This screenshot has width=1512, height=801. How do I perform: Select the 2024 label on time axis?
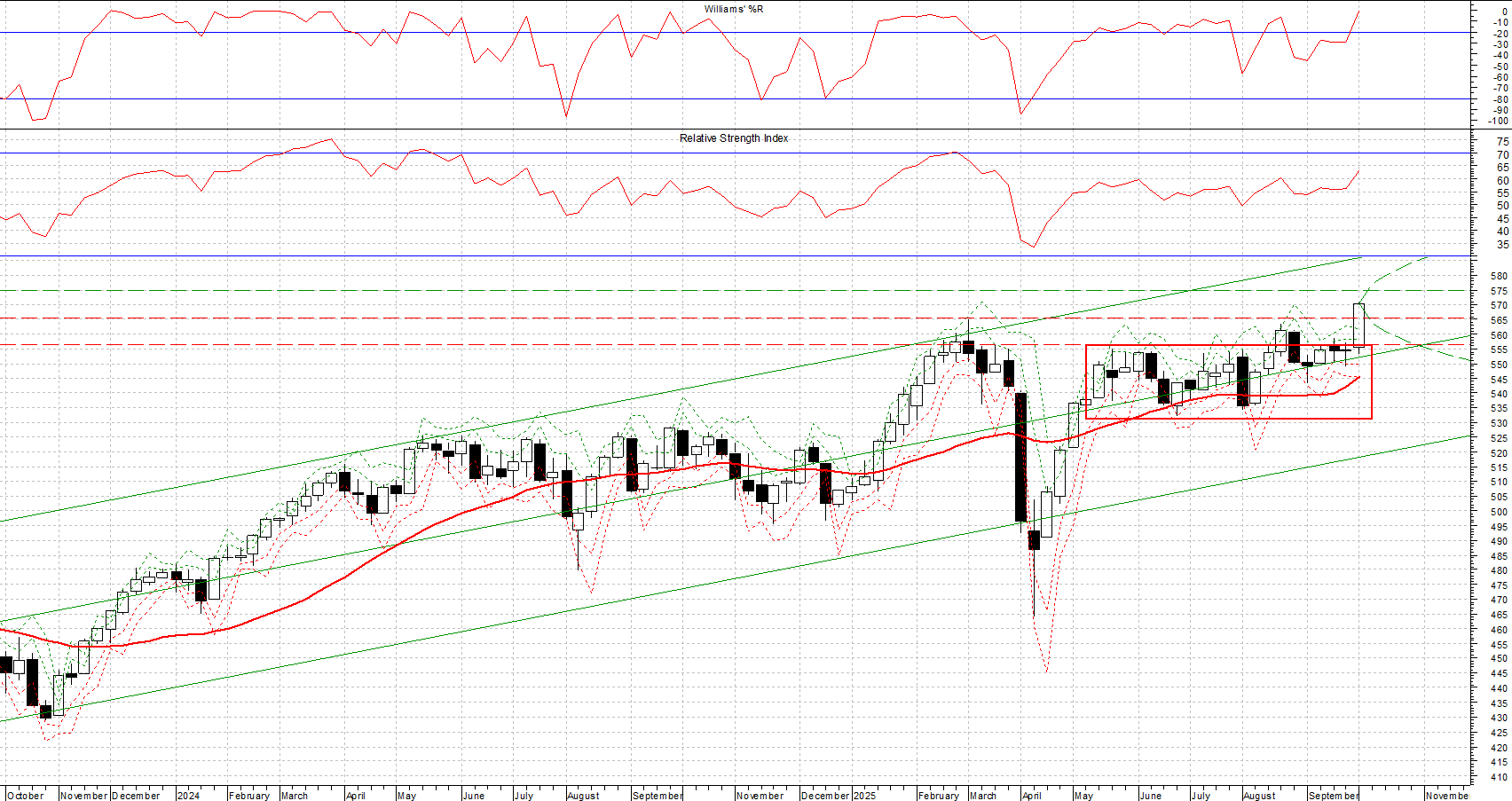188,796
